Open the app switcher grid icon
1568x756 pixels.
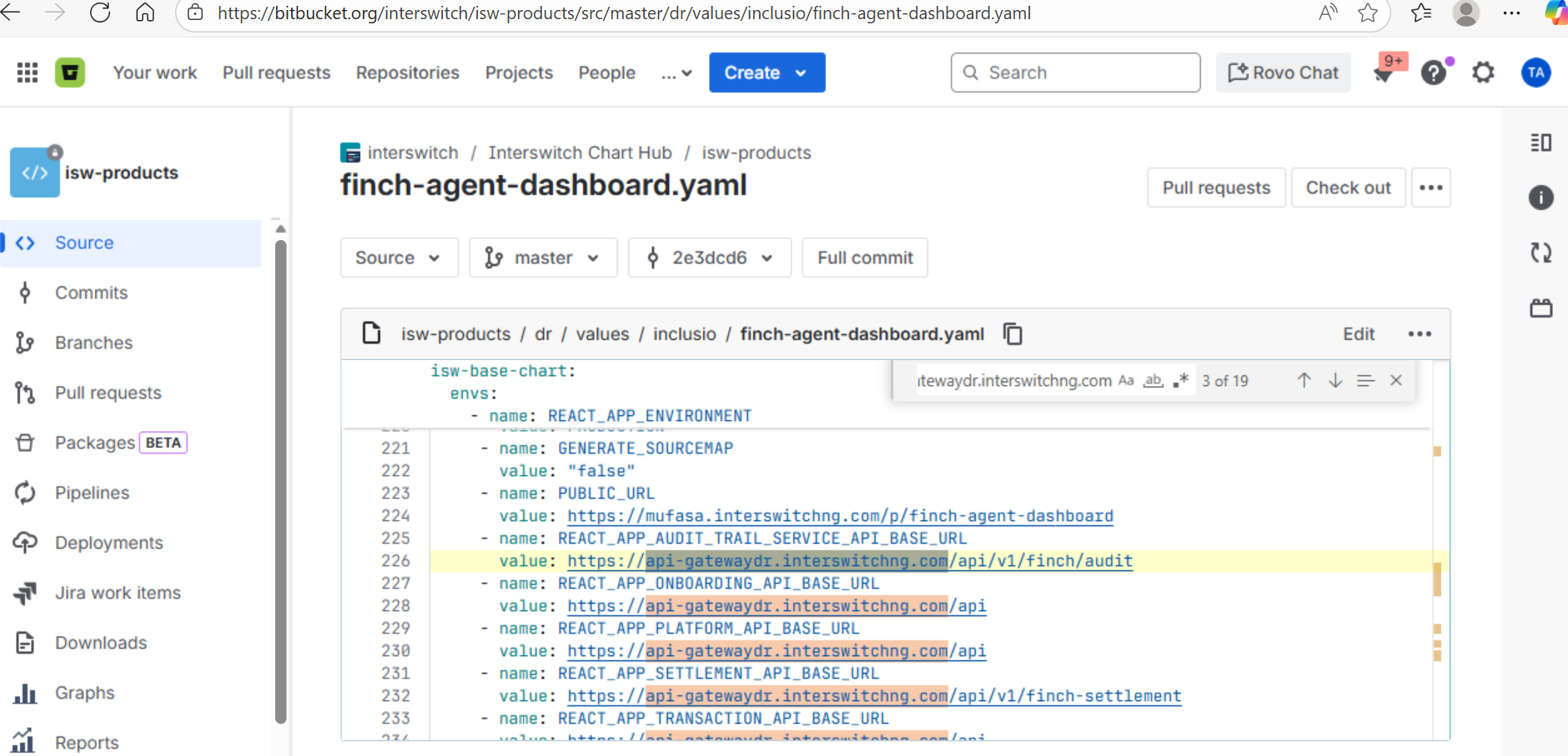pyautogui.click(x=28, y=73)
